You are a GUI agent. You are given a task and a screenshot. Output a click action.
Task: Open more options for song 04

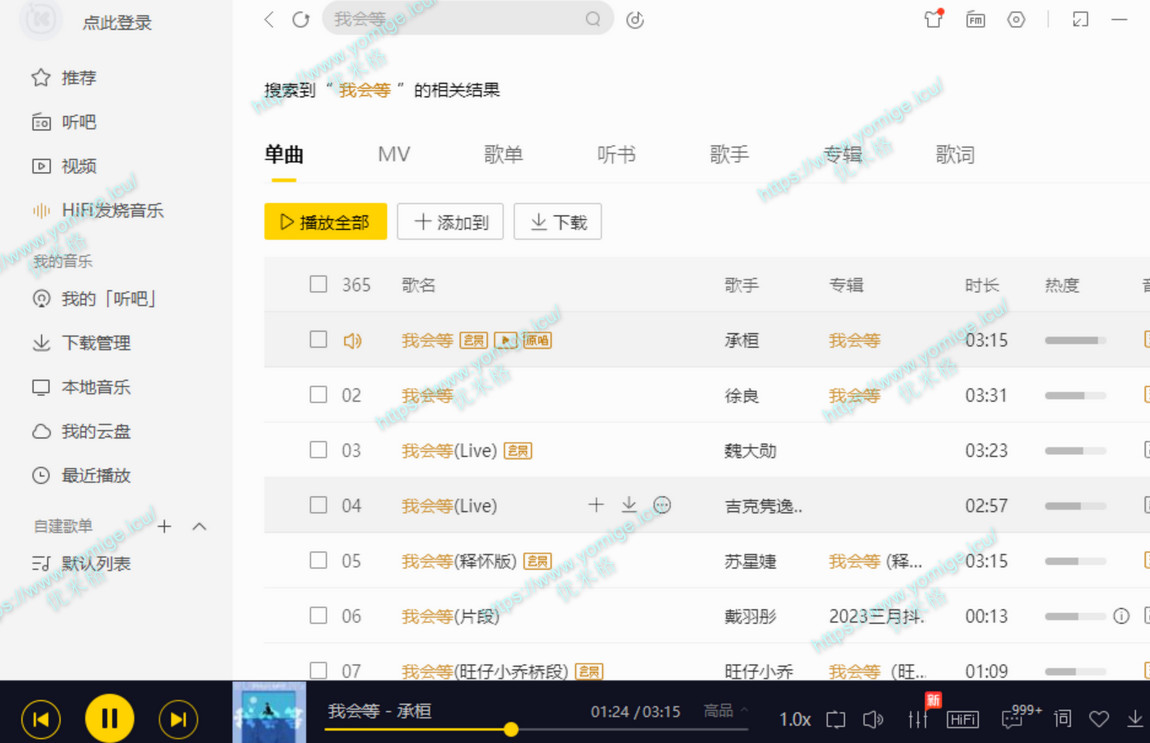coord(662,505)
